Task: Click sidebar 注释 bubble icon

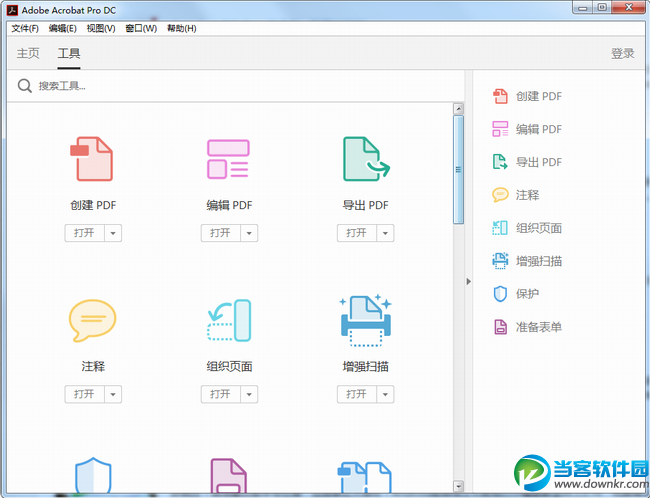Action: click(500, 194)
